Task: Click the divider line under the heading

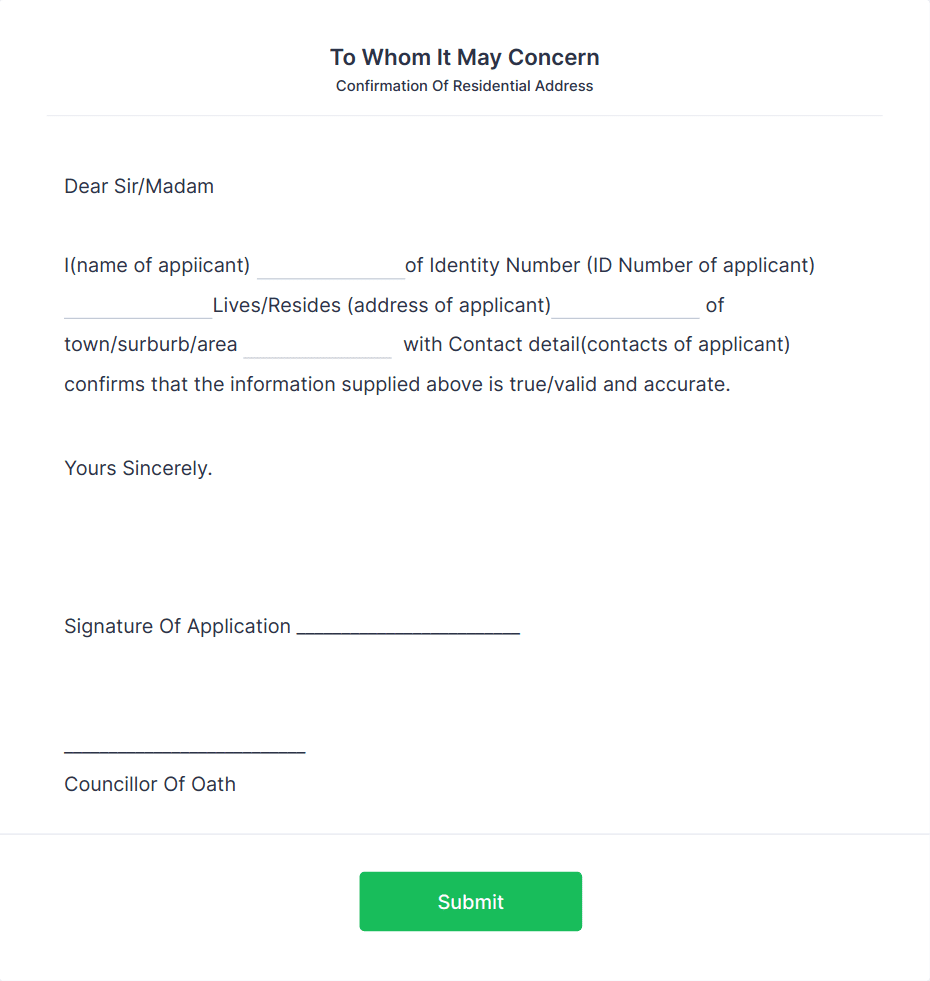Action: (465, 115)
